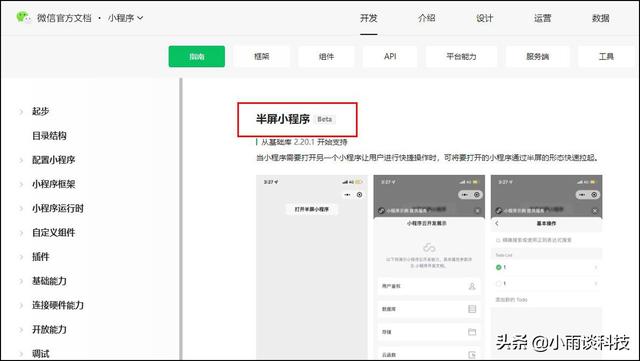Select the 组件 sub-navigation button
Viewport: 640px width, 361px height.
(326, 56)
